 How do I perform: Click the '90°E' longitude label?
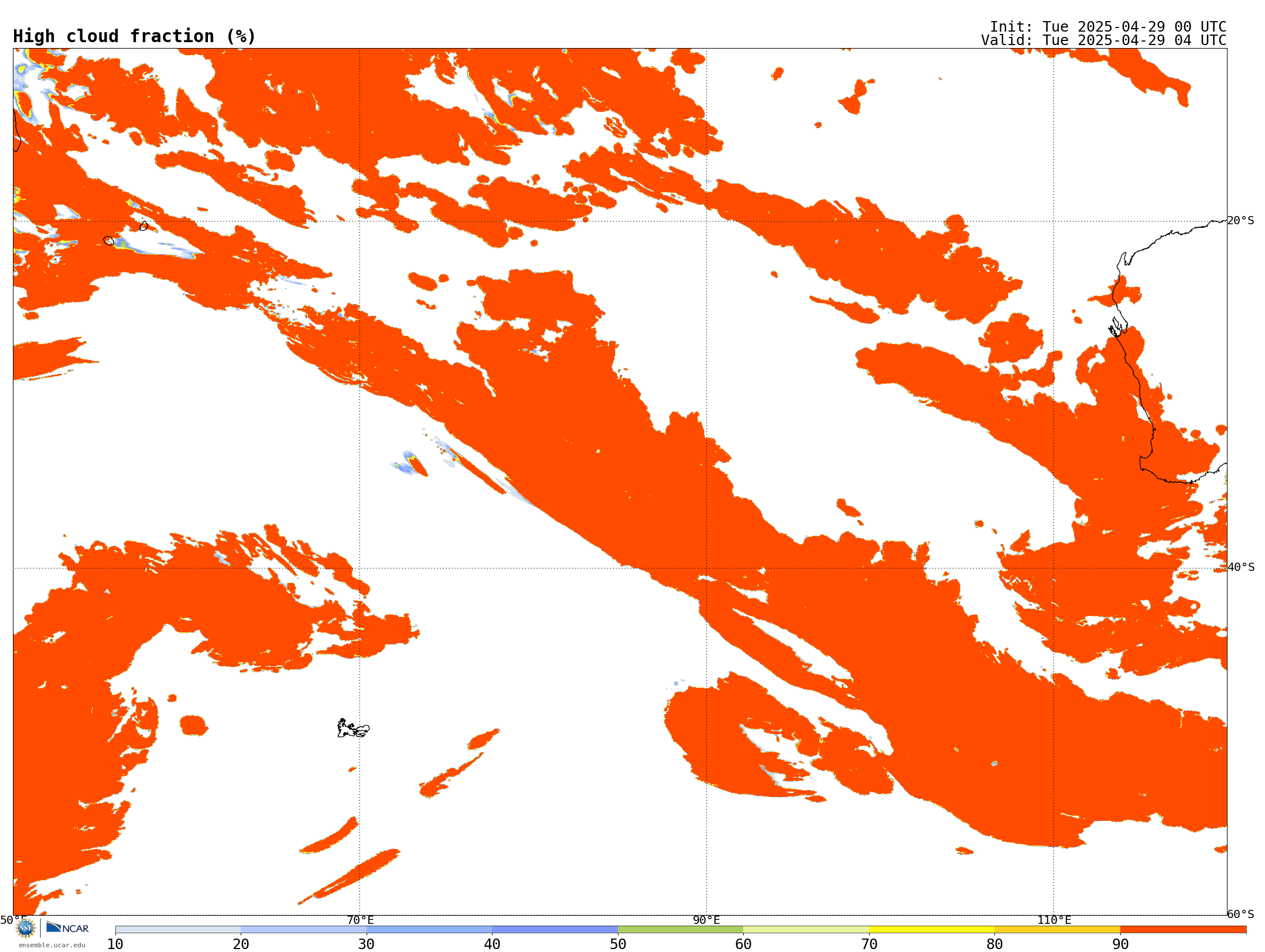pyautogui.click(x=706, y=920)
